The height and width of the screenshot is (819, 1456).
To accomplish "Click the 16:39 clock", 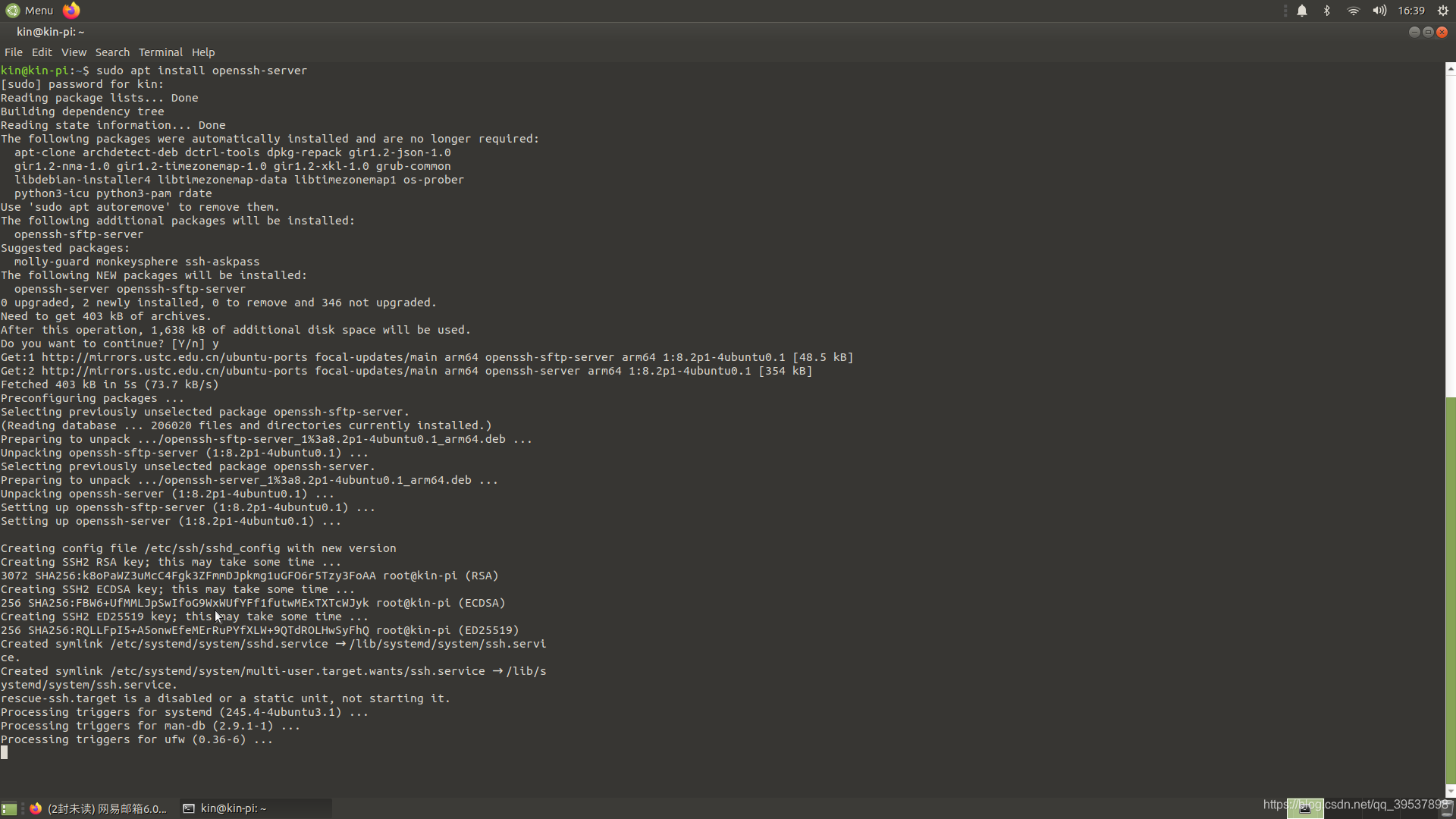I will coord(1411,11).
